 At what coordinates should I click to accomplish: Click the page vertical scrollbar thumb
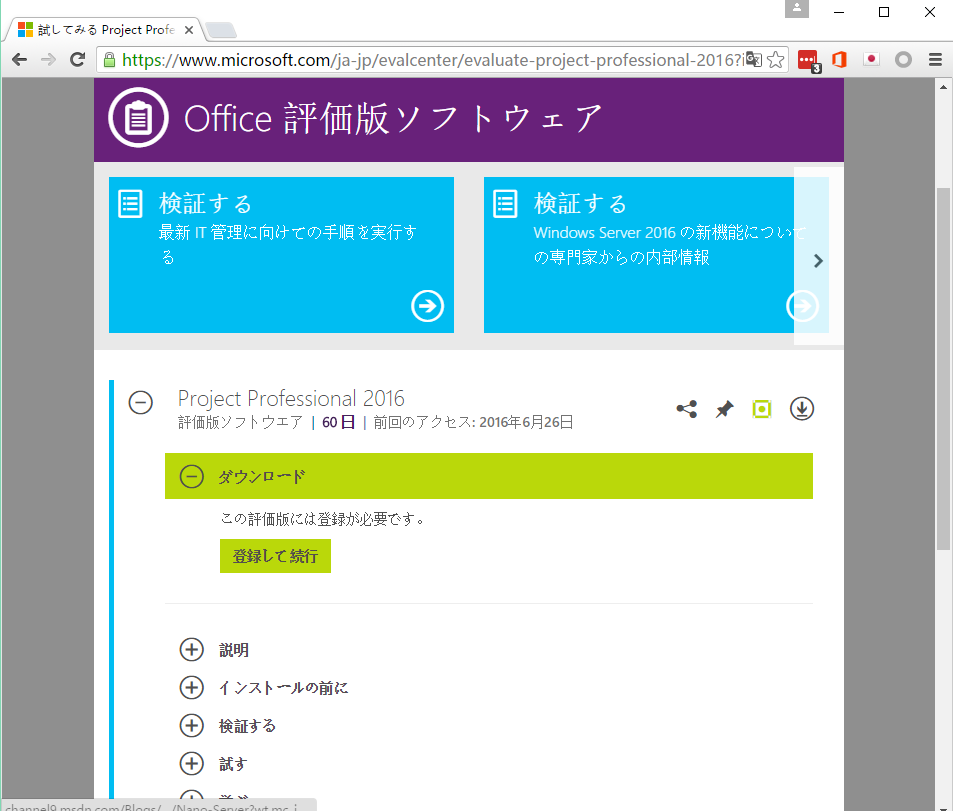click(943, 369)
